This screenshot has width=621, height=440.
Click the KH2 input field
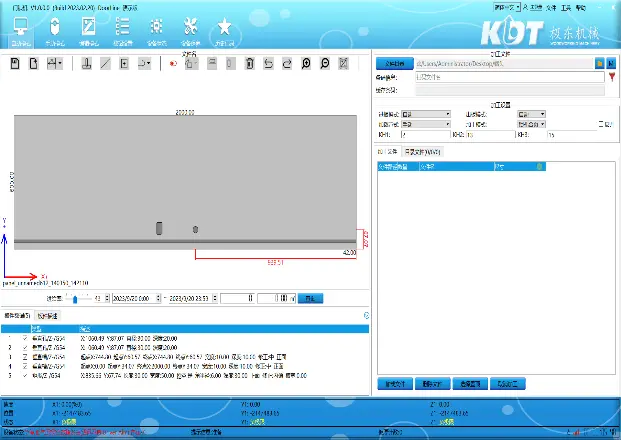pyautogui.click(x=490, y=135)
